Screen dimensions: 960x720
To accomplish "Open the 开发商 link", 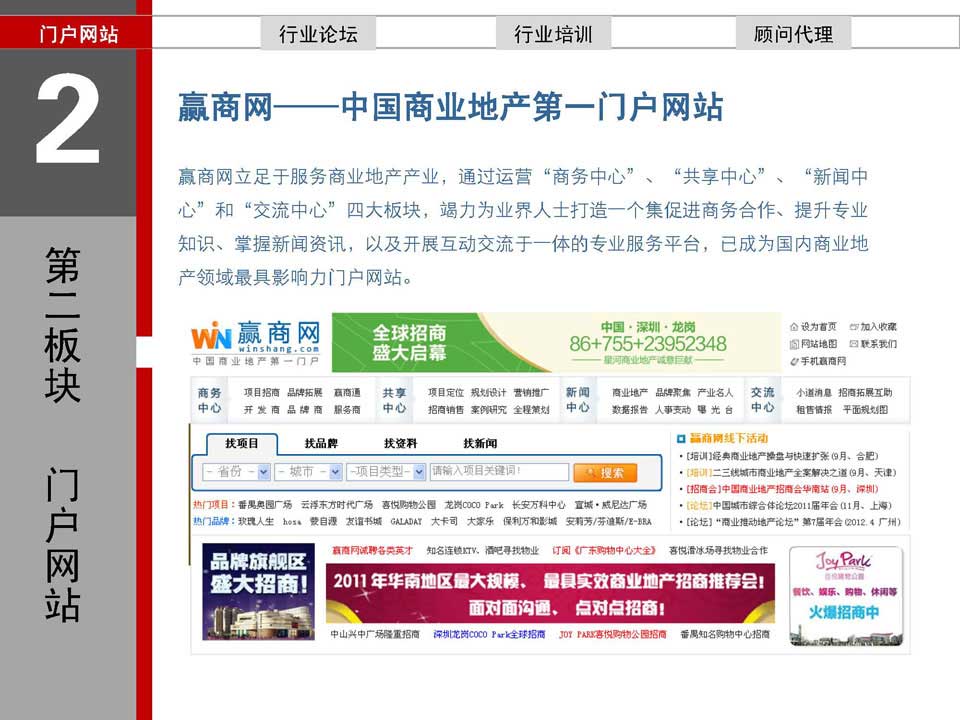I will click(x=261, y=410).
